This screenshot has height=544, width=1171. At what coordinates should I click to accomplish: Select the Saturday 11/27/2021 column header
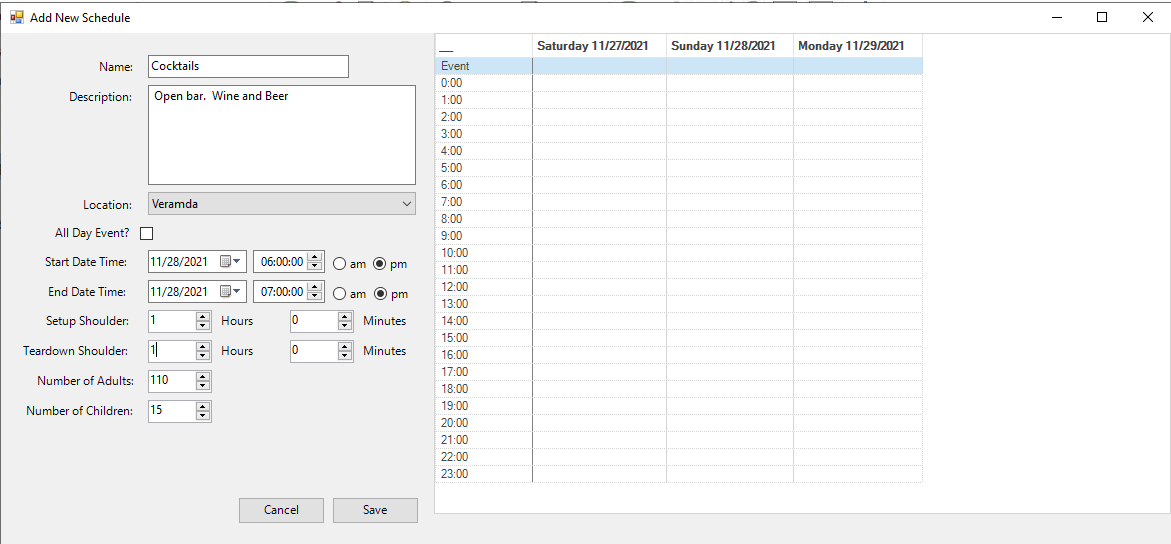tap(599, 46)
